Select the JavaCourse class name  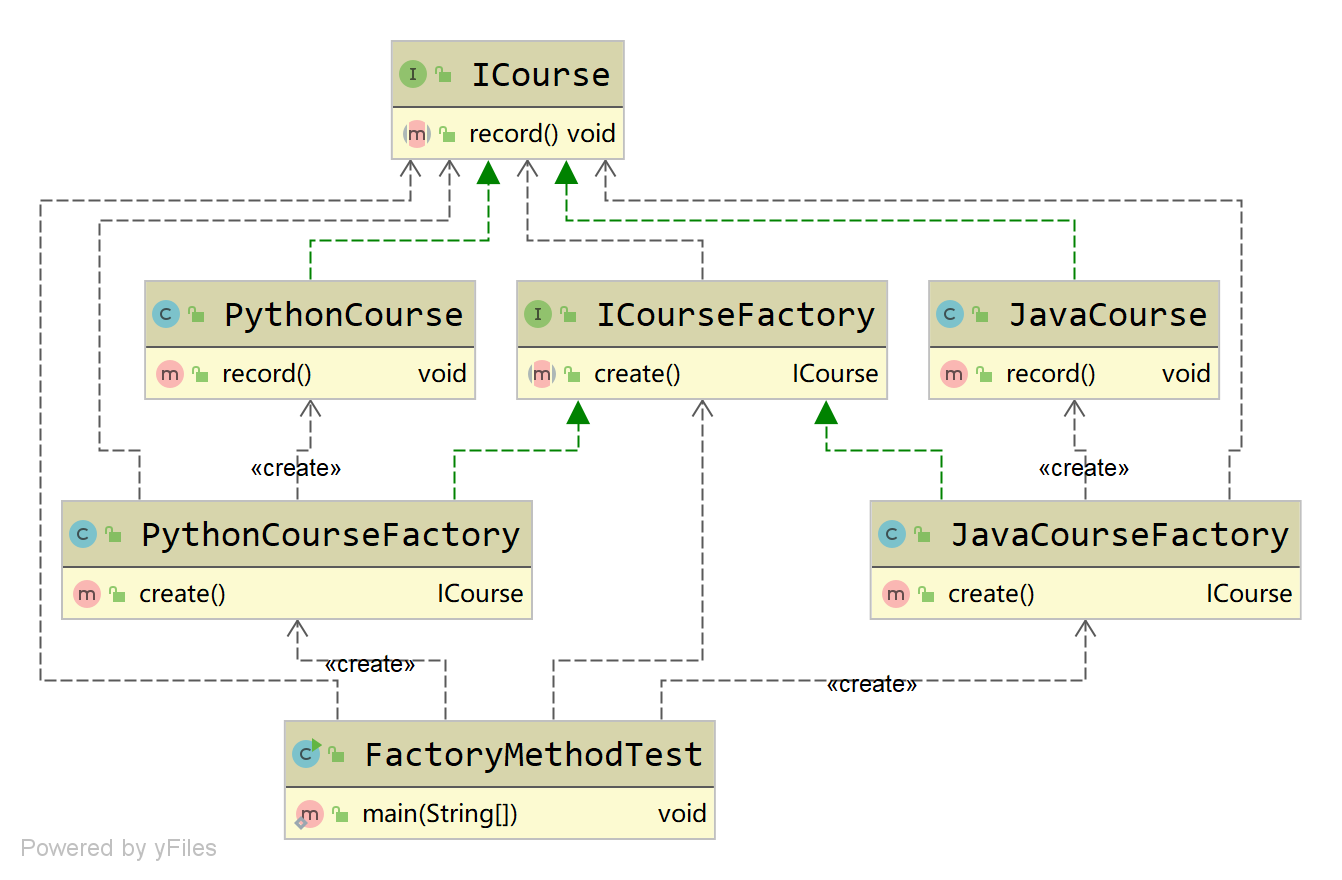pos(1108,315)
